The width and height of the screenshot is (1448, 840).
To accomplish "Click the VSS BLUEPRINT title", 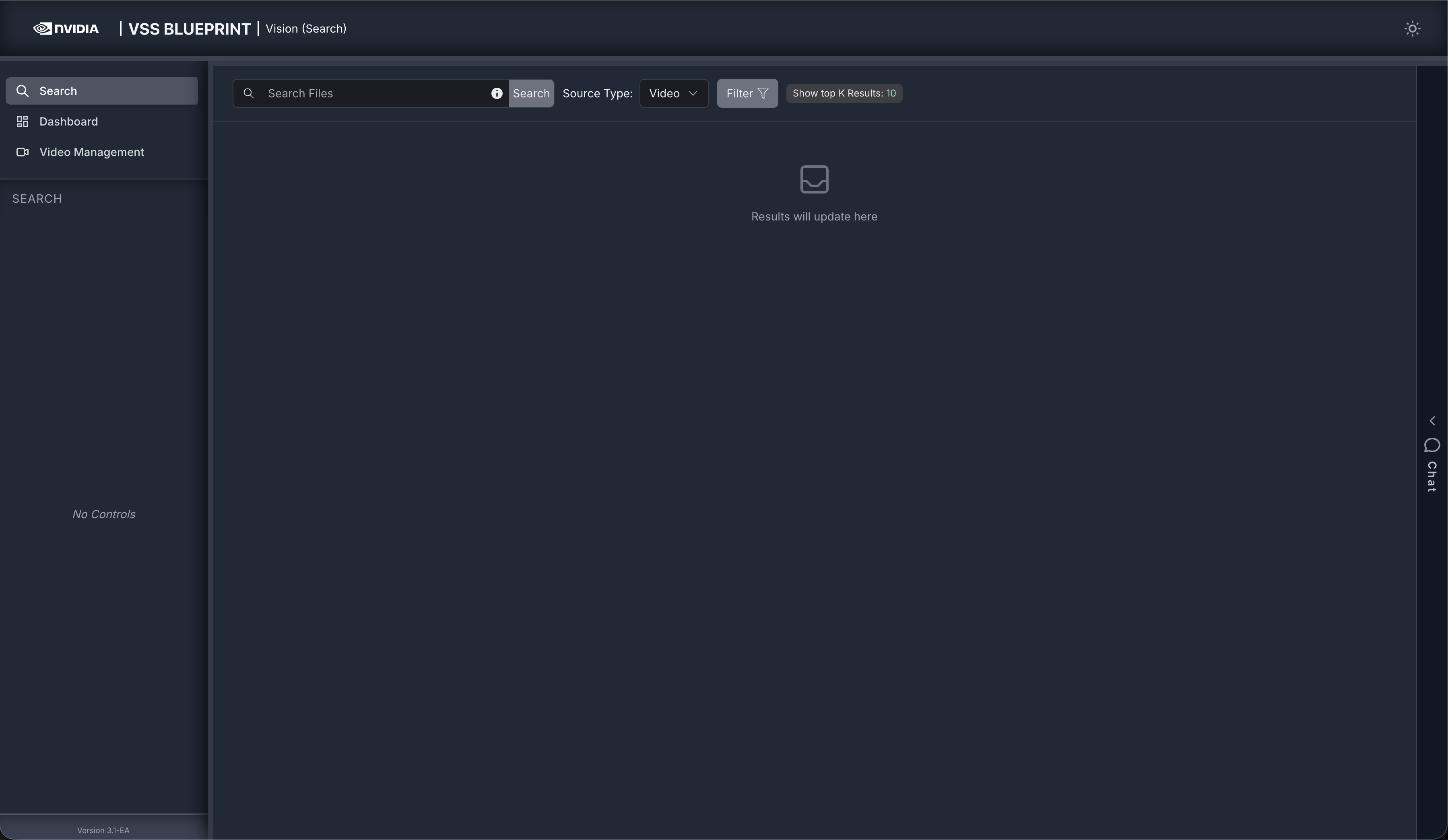I will pos(189,29).
